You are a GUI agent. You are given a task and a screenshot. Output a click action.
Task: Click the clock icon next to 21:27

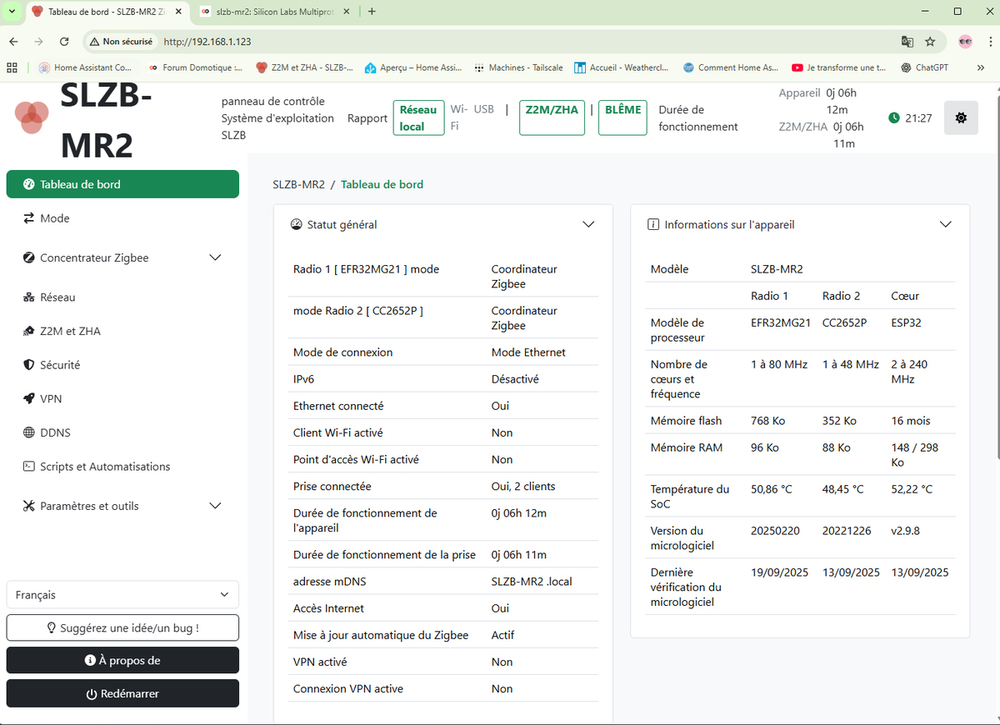click(894, 118)
